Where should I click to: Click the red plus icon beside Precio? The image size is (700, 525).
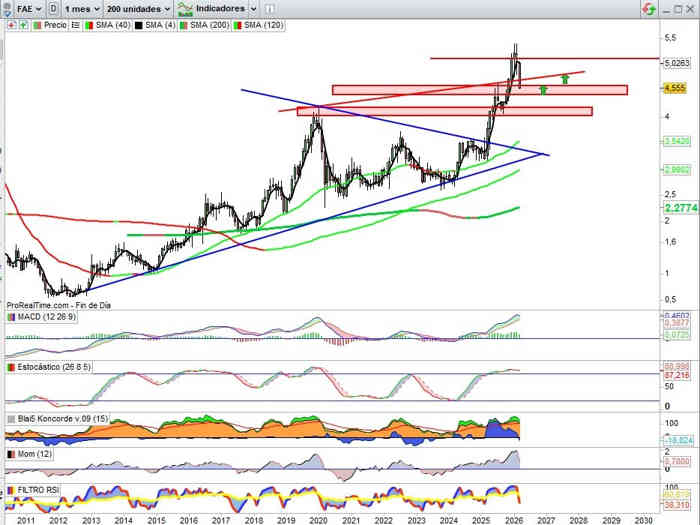coord(9,22)
